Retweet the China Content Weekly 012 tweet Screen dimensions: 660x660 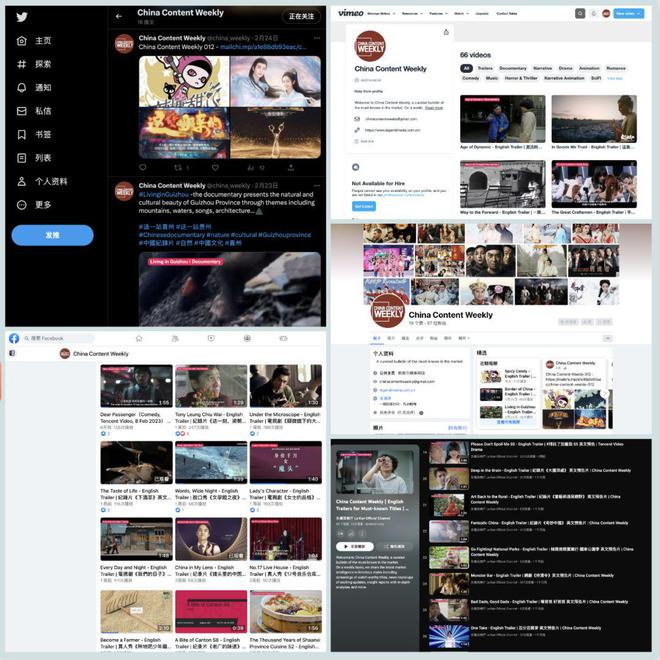pyautogui.click(x=178, y=168)
